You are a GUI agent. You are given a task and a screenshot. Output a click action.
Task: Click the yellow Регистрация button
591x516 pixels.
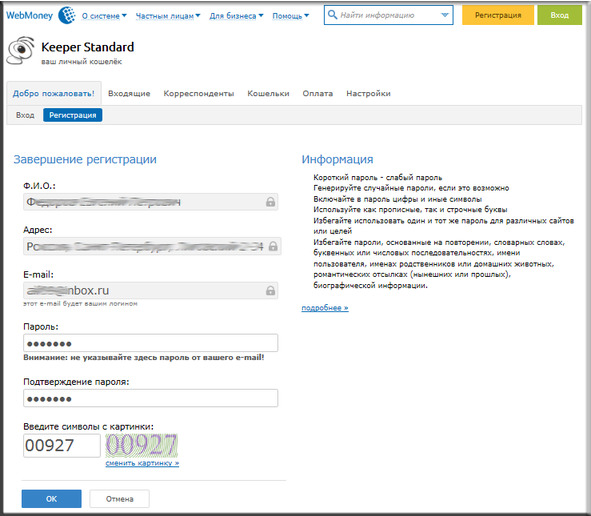point(498,15)
